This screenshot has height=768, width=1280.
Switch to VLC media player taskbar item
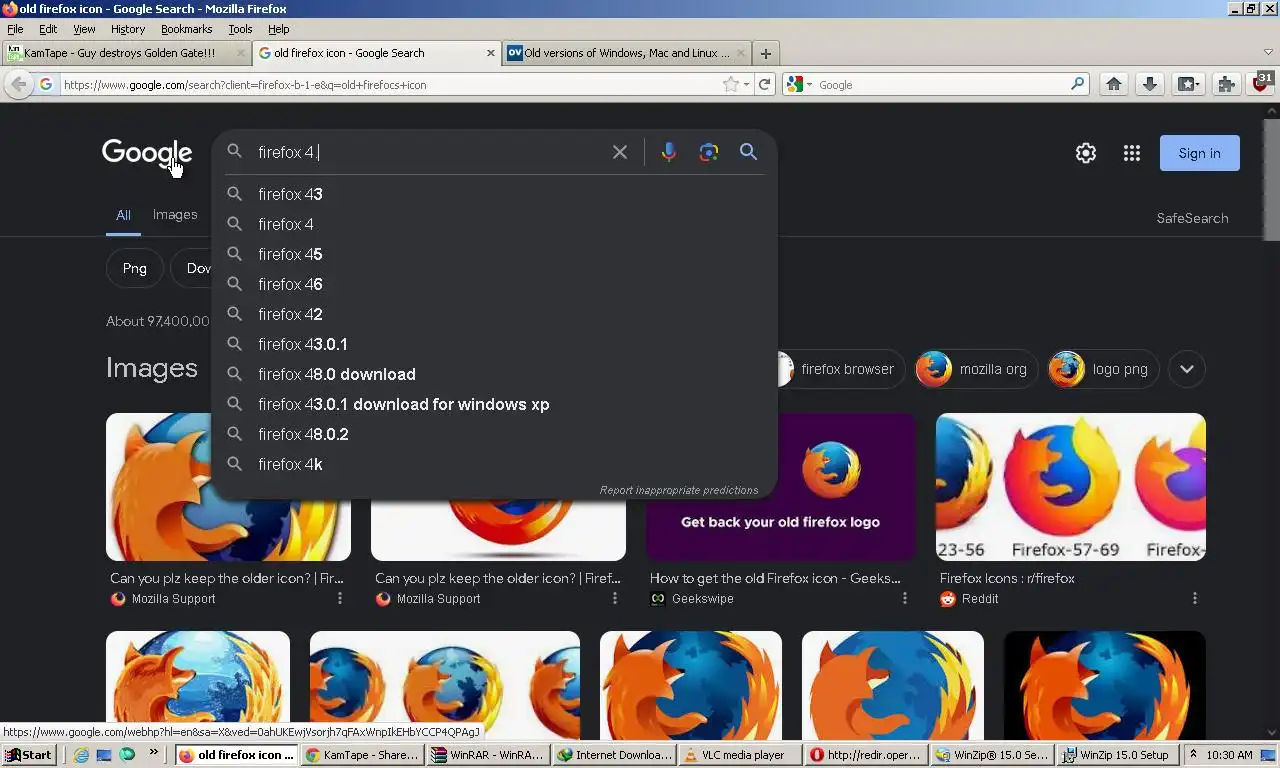click(x=741, y=755)
